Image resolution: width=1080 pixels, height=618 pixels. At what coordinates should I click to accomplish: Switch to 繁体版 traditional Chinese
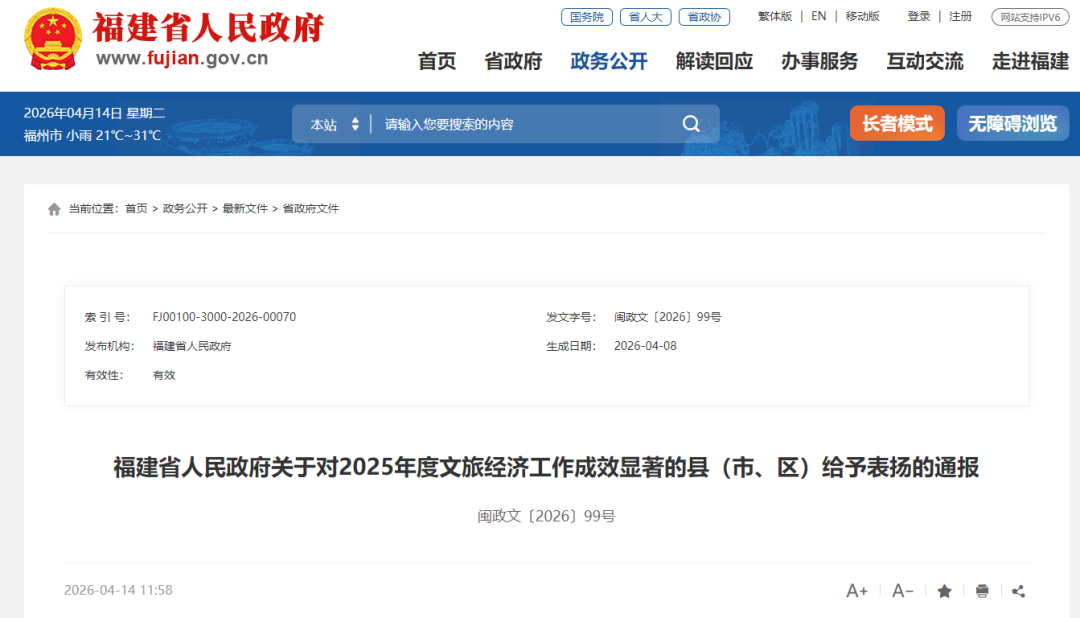point(774,16)
